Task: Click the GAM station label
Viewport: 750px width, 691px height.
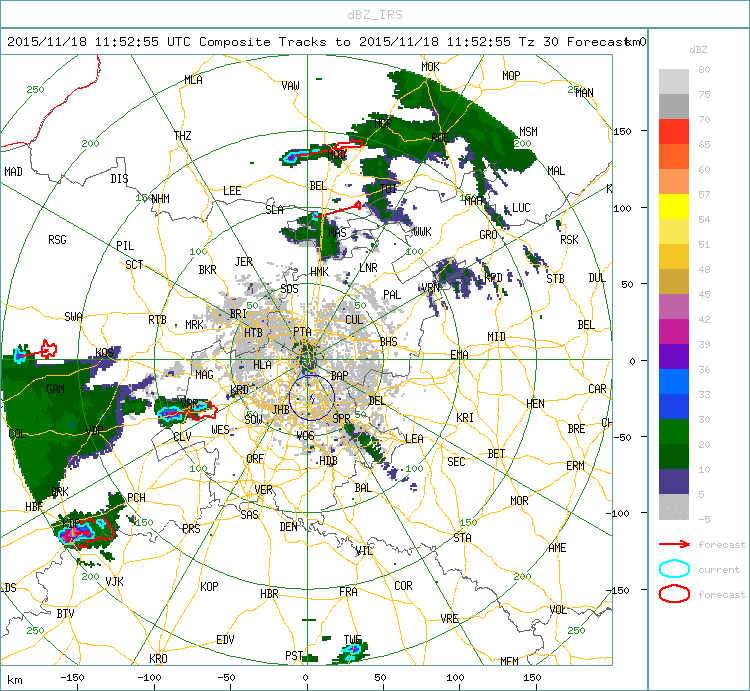Action: click(55, 389)
